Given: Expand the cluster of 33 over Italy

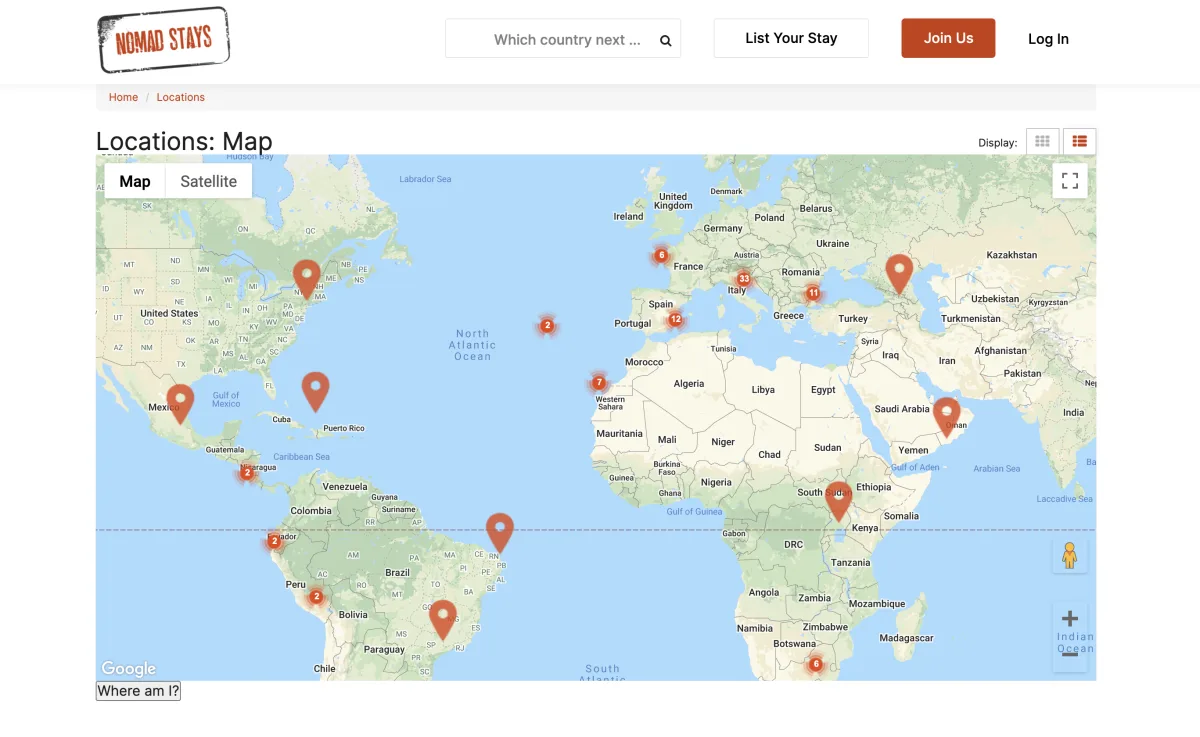Looking at the screenshot, I should pyautogui.click(x=743, y=279).
